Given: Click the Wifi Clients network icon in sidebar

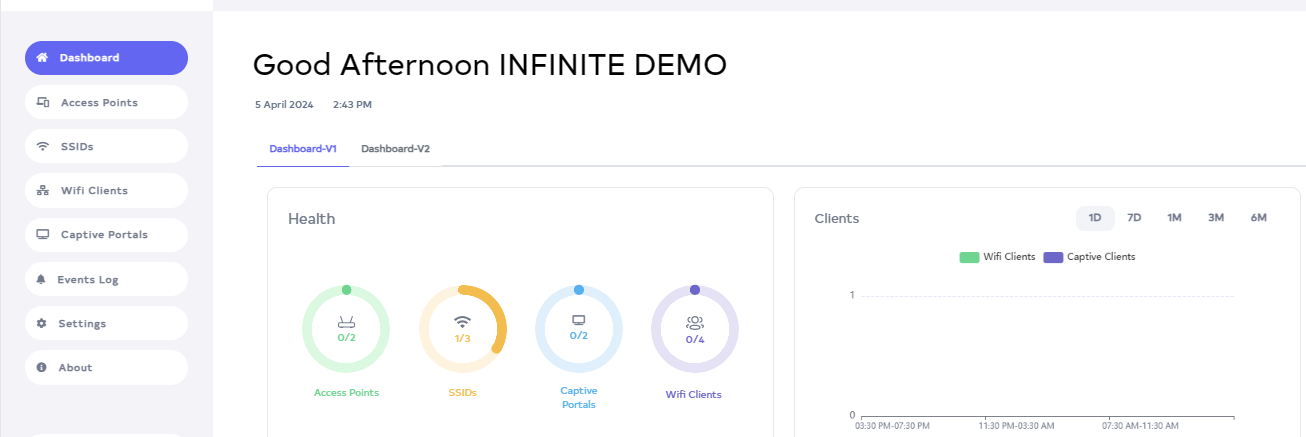Looking at the screenshot, I should pyautogui.click(x=43, y=190).
